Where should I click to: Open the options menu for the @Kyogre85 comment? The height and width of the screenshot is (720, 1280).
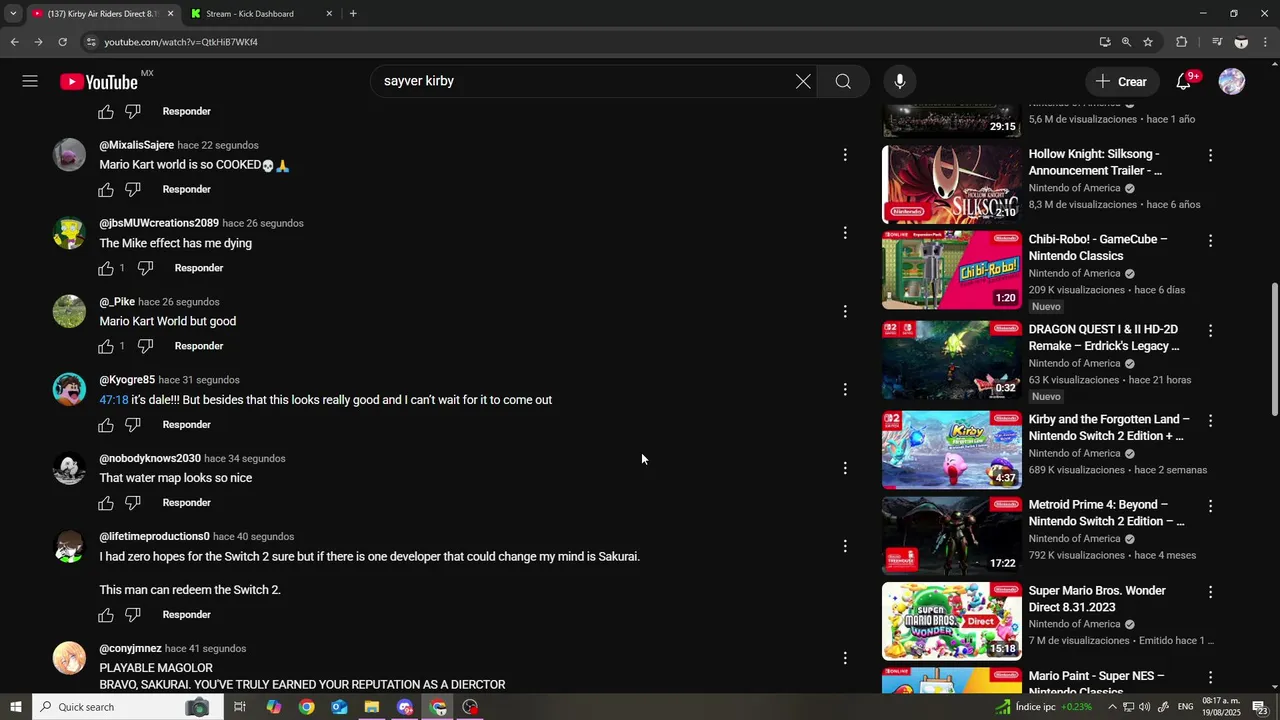tap(845, 389)
